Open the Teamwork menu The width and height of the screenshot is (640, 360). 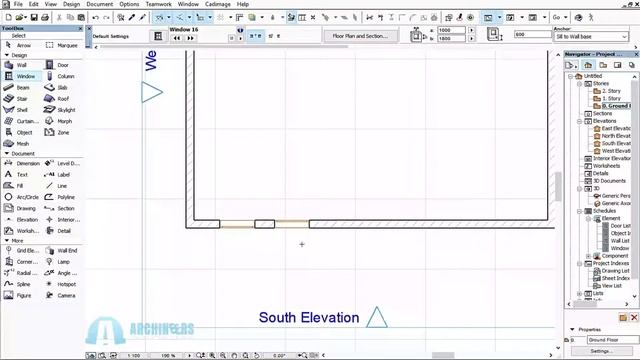(158, 4)
